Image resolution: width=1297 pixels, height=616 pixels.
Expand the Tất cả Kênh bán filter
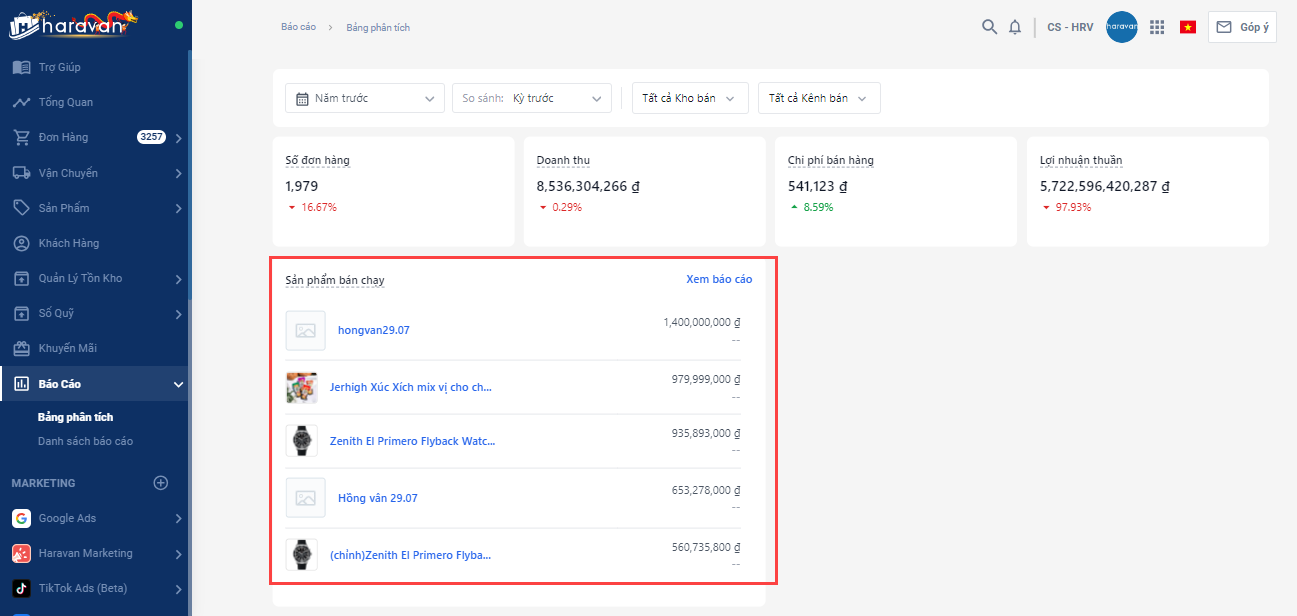click(818, 98)
